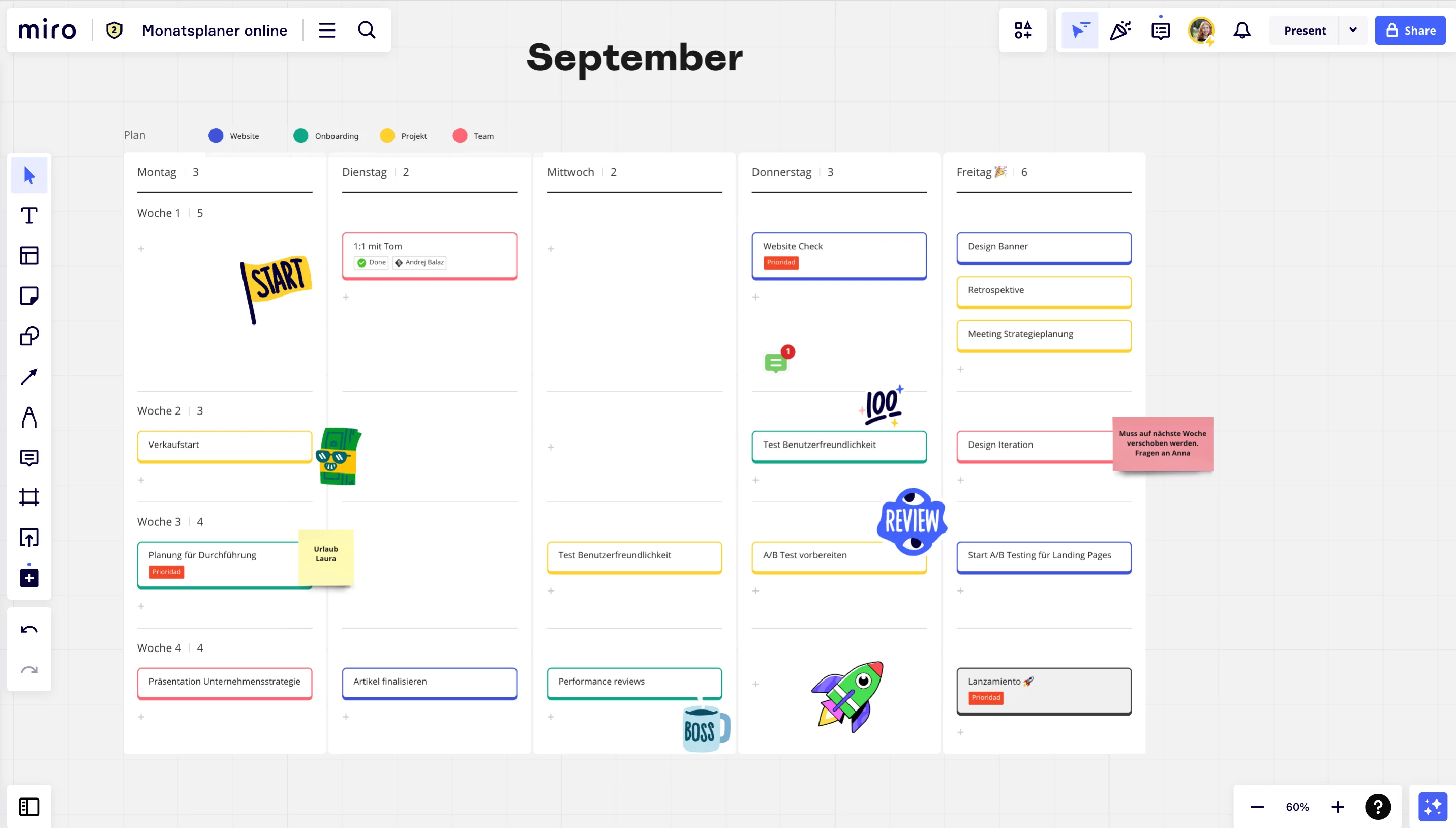This screenshot has width=1456, height=828.
Task: Click board name Monatsplaner online
Action: tap(214, 30)
